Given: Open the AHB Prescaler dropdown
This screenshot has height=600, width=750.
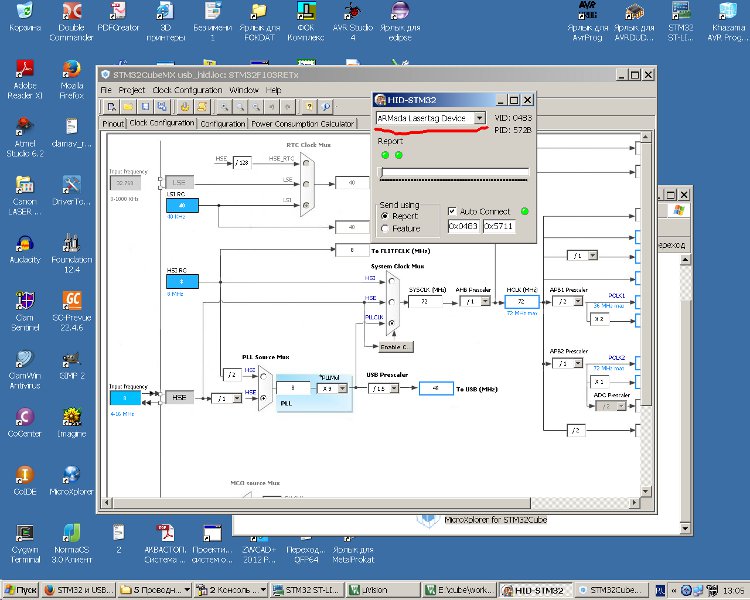Looking at the screenshot, I should point(485,301).
